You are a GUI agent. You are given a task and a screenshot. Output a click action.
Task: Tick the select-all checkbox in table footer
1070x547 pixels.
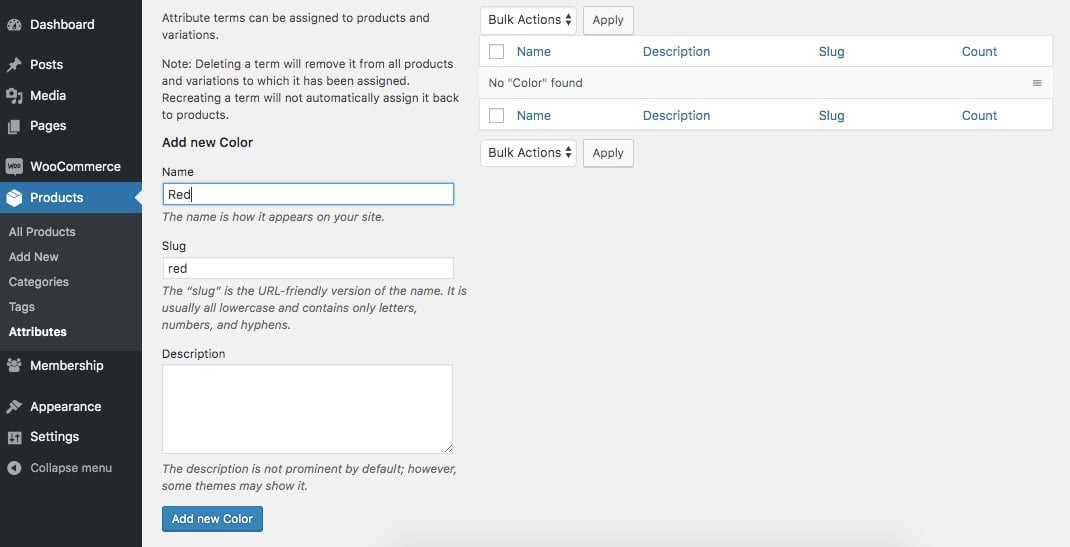[497, 116]
